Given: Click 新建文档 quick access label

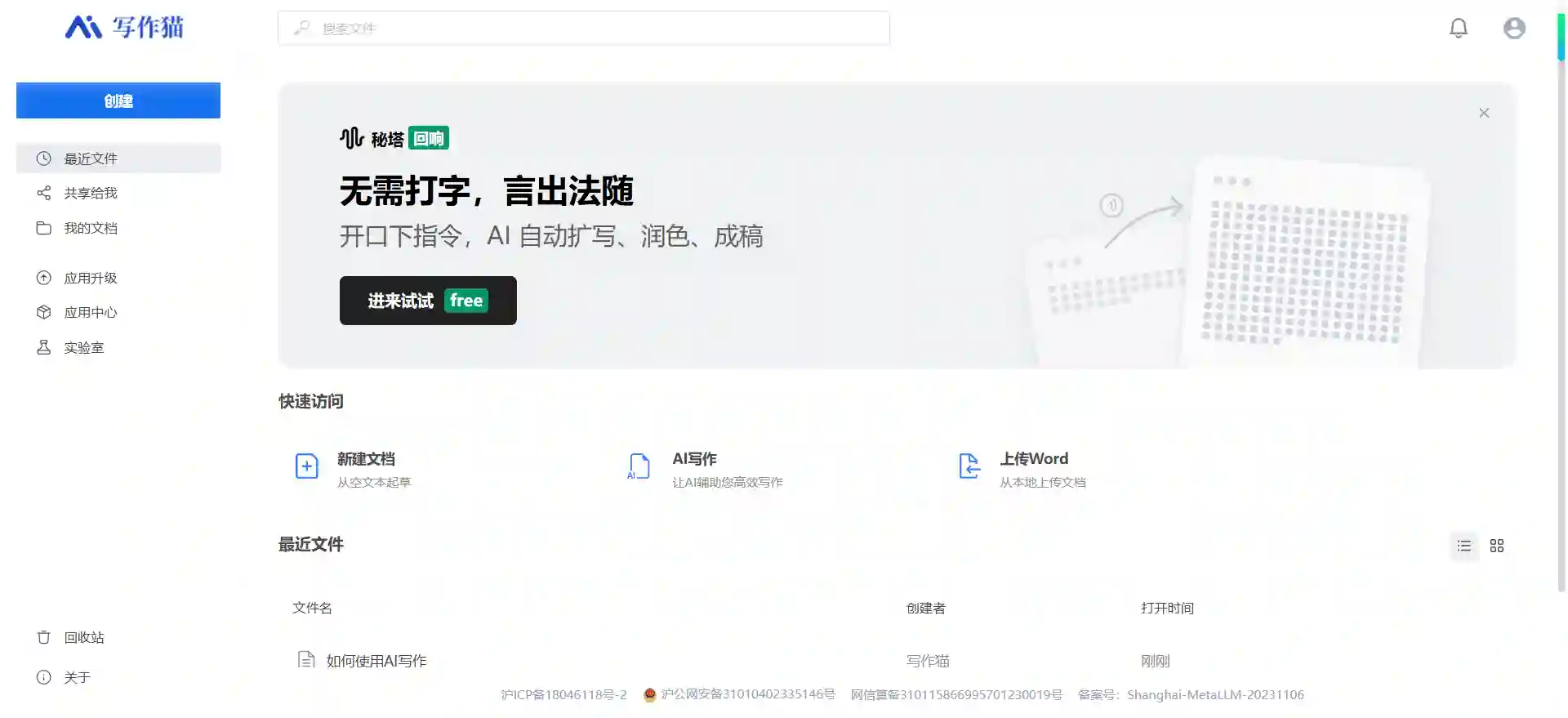Looking at the screenshot, I should pos(366,459).
